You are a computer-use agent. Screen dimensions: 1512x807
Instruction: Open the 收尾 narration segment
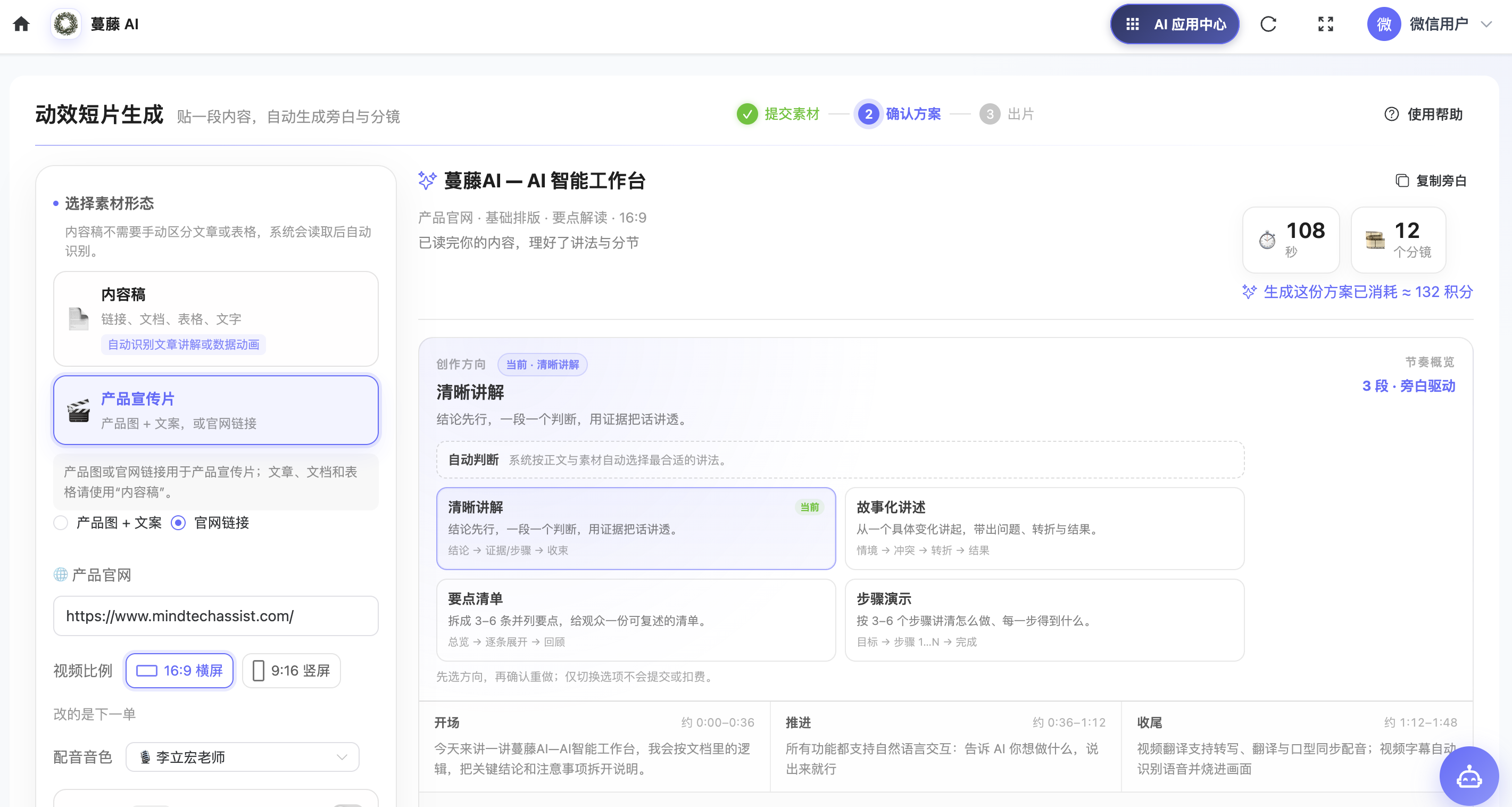click(x=1297, y=746)
